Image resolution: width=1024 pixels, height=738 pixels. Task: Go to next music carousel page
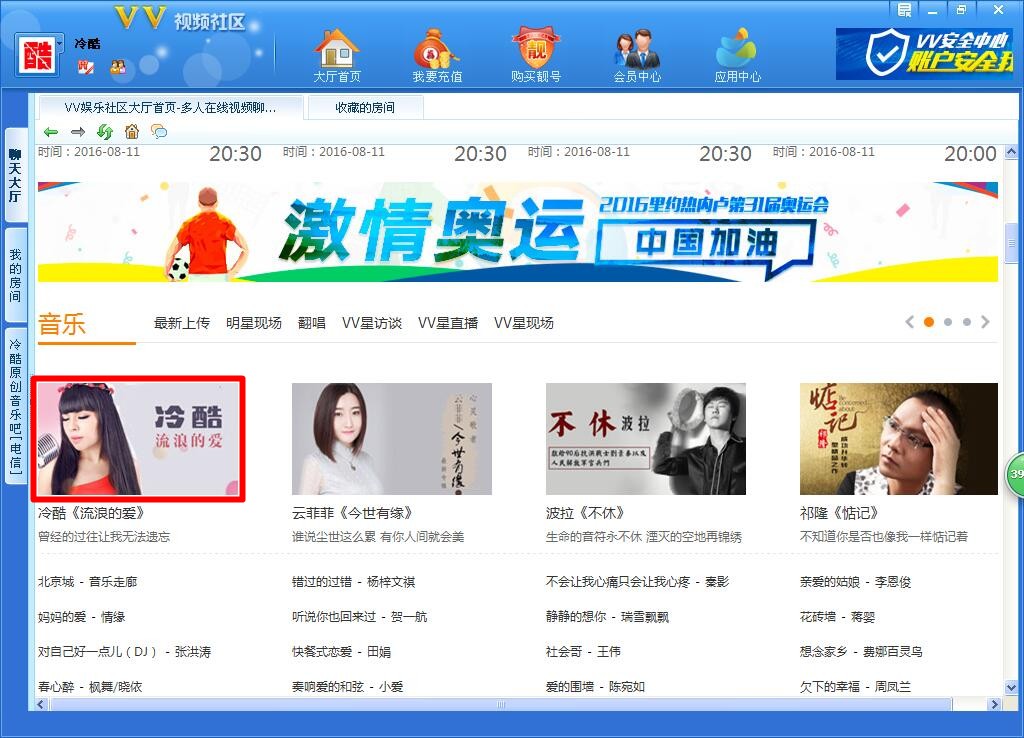986,322
